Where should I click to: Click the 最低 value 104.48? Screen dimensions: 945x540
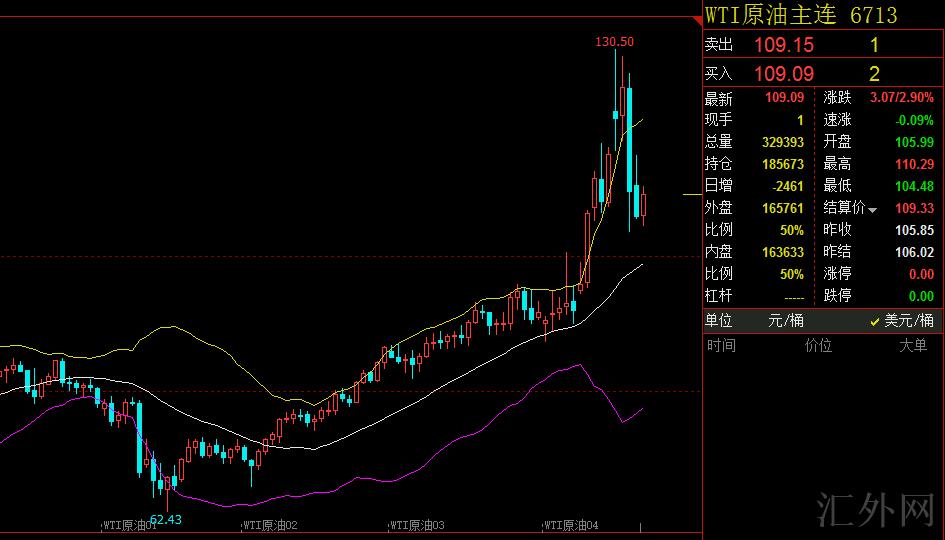[x=914, y=186]
